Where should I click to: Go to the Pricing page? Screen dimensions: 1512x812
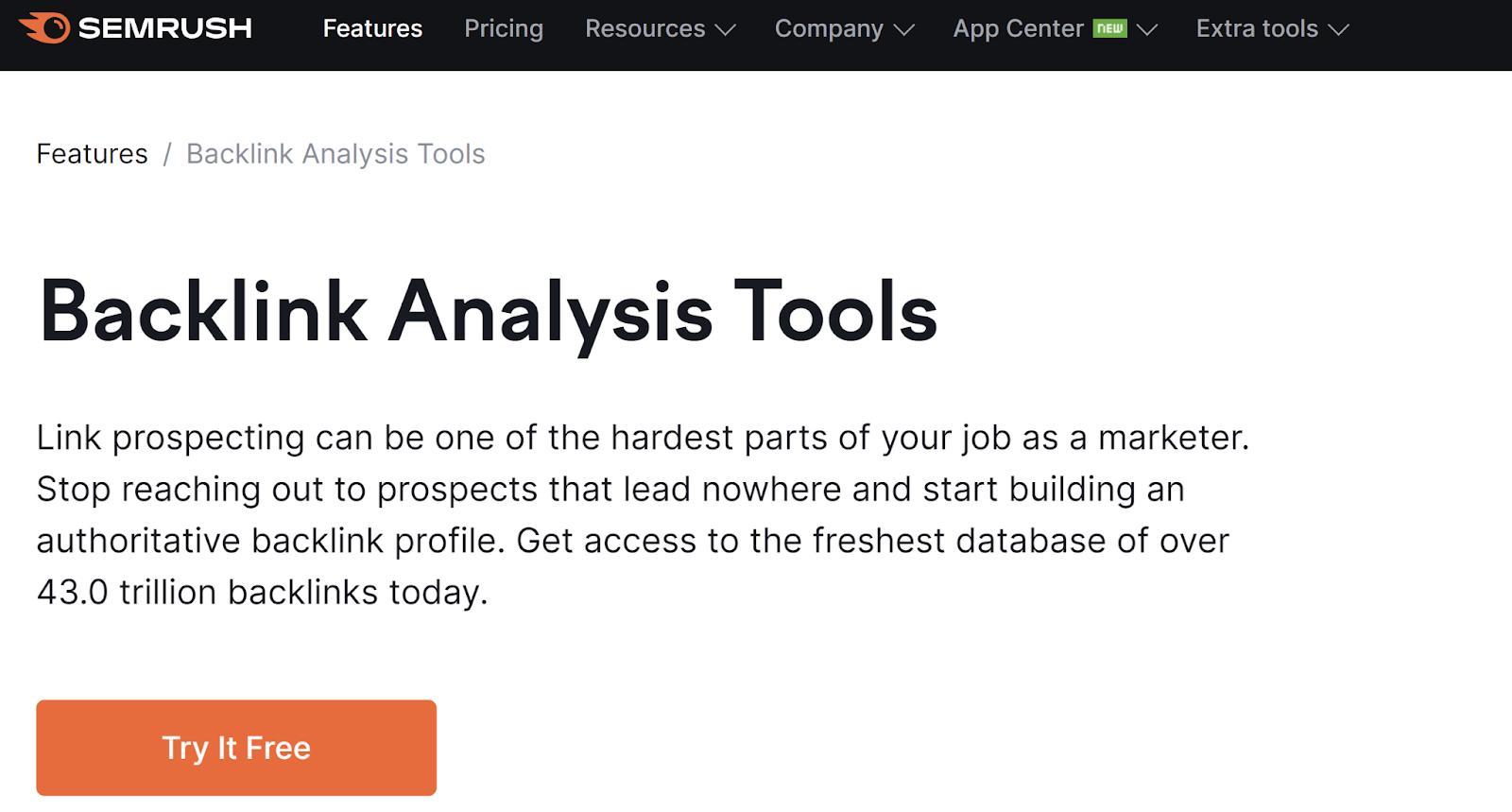coord(504,28)
